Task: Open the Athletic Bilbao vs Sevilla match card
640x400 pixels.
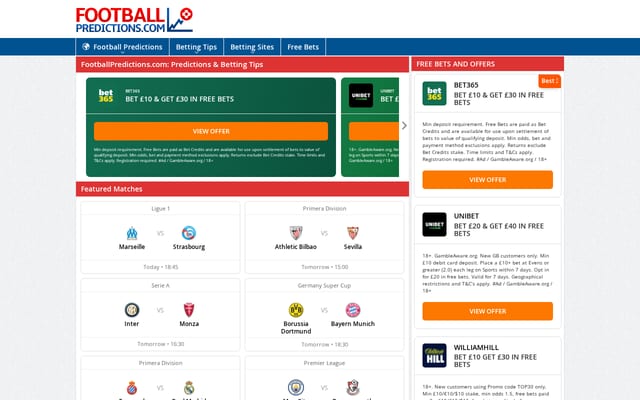Action: coord(324,238)
